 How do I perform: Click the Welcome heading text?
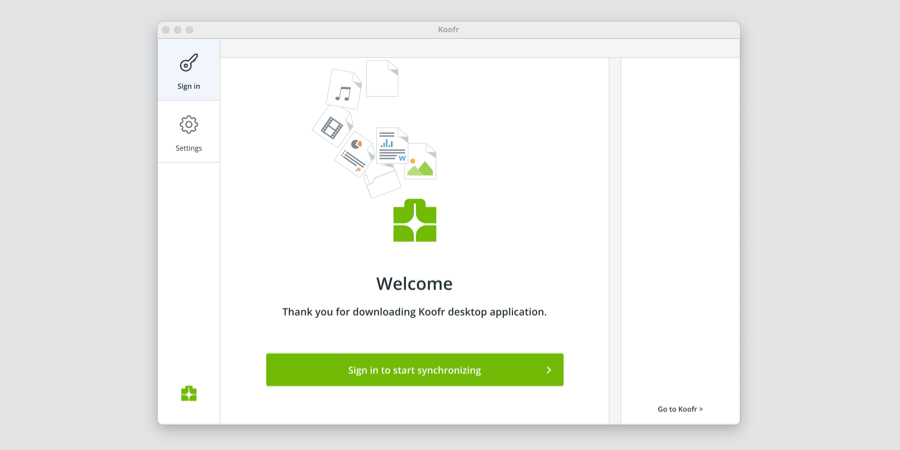click(414, 284)
